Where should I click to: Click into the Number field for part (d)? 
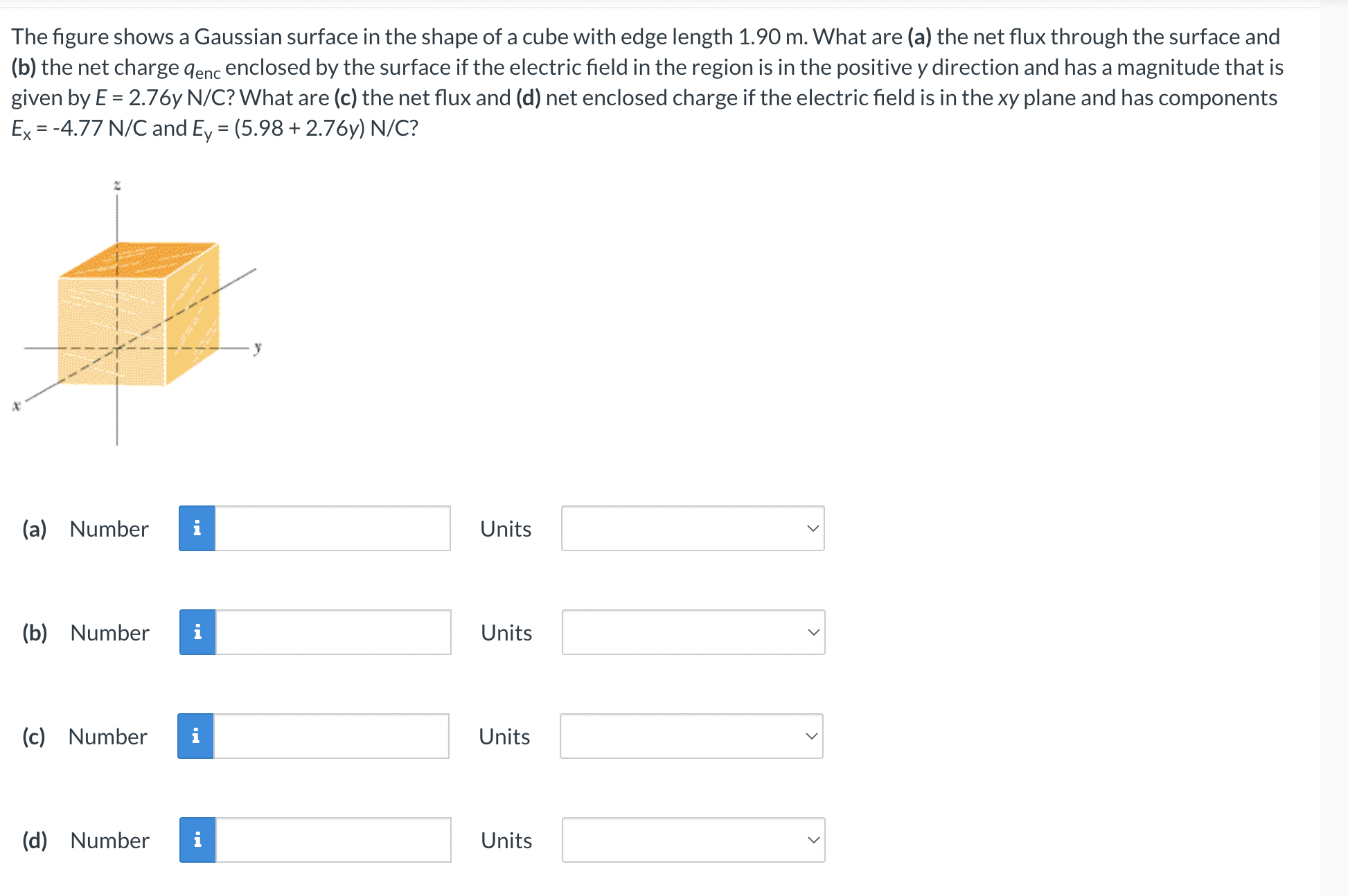point(332,840)
